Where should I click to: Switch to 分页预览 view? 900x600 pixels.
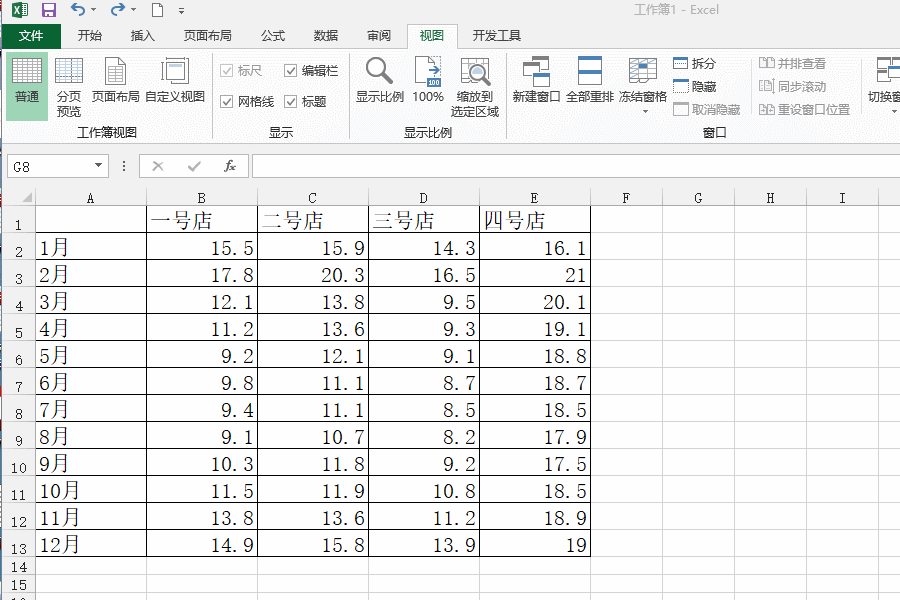pos(69,87)
